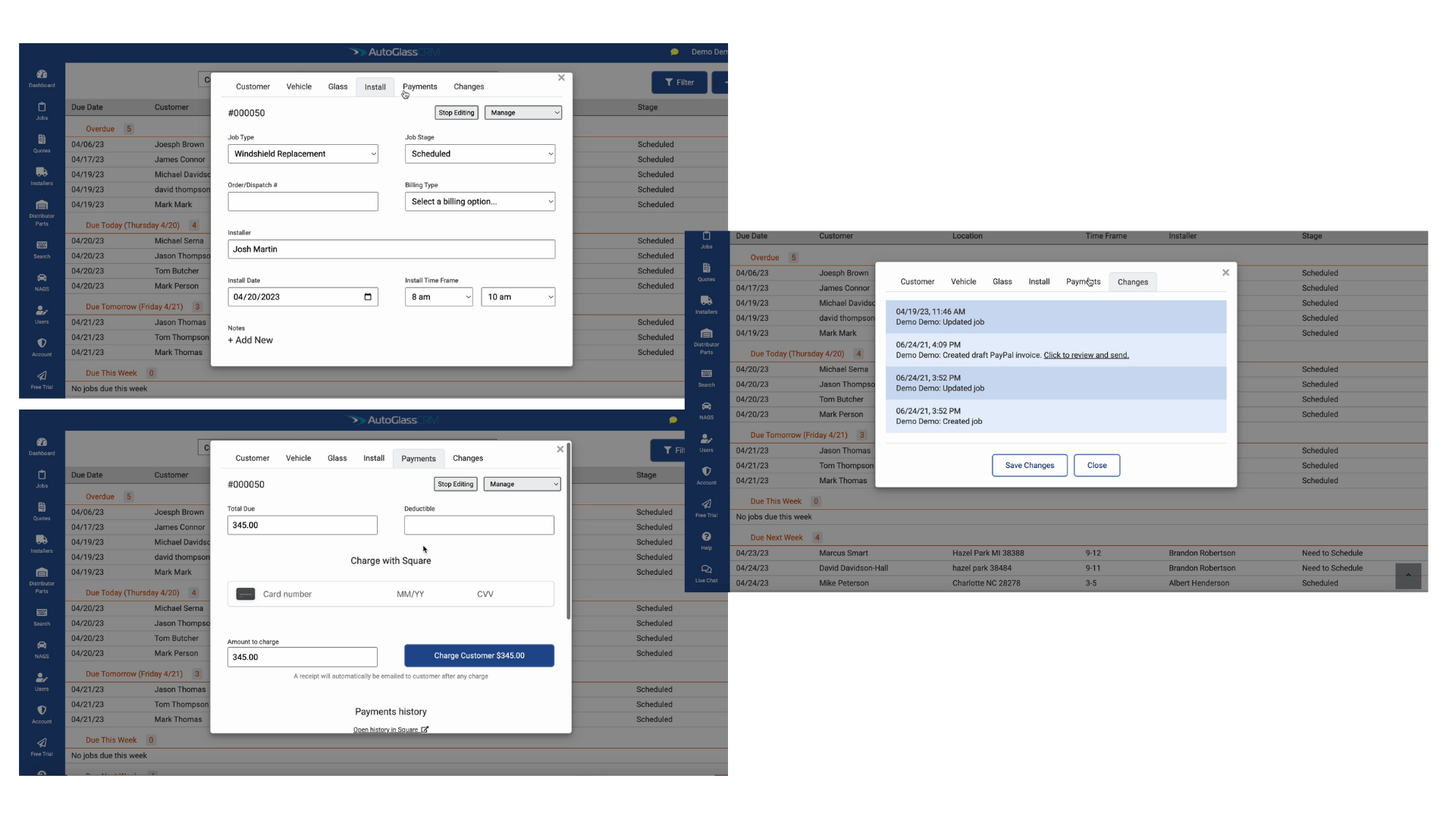Open the Job Stage dropdown showing Scheduled
Screen dimensions: 1456x819
tap(479, 153)
